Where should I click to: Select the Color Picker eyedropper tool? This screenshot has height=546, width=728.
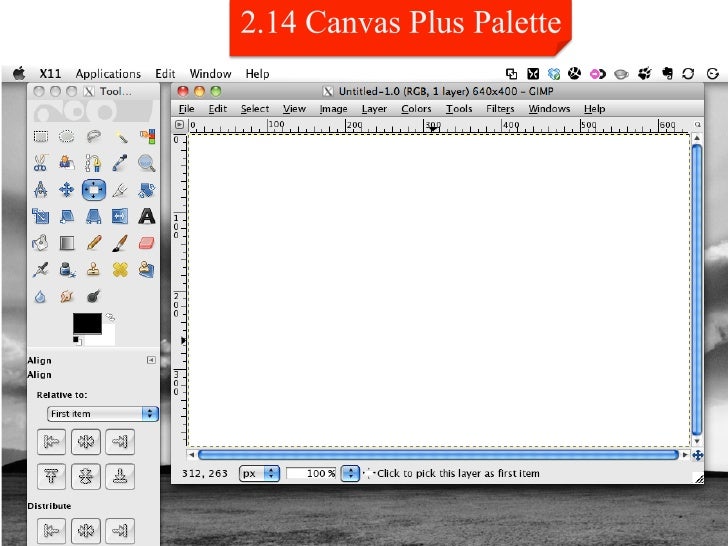click(121, 163)
